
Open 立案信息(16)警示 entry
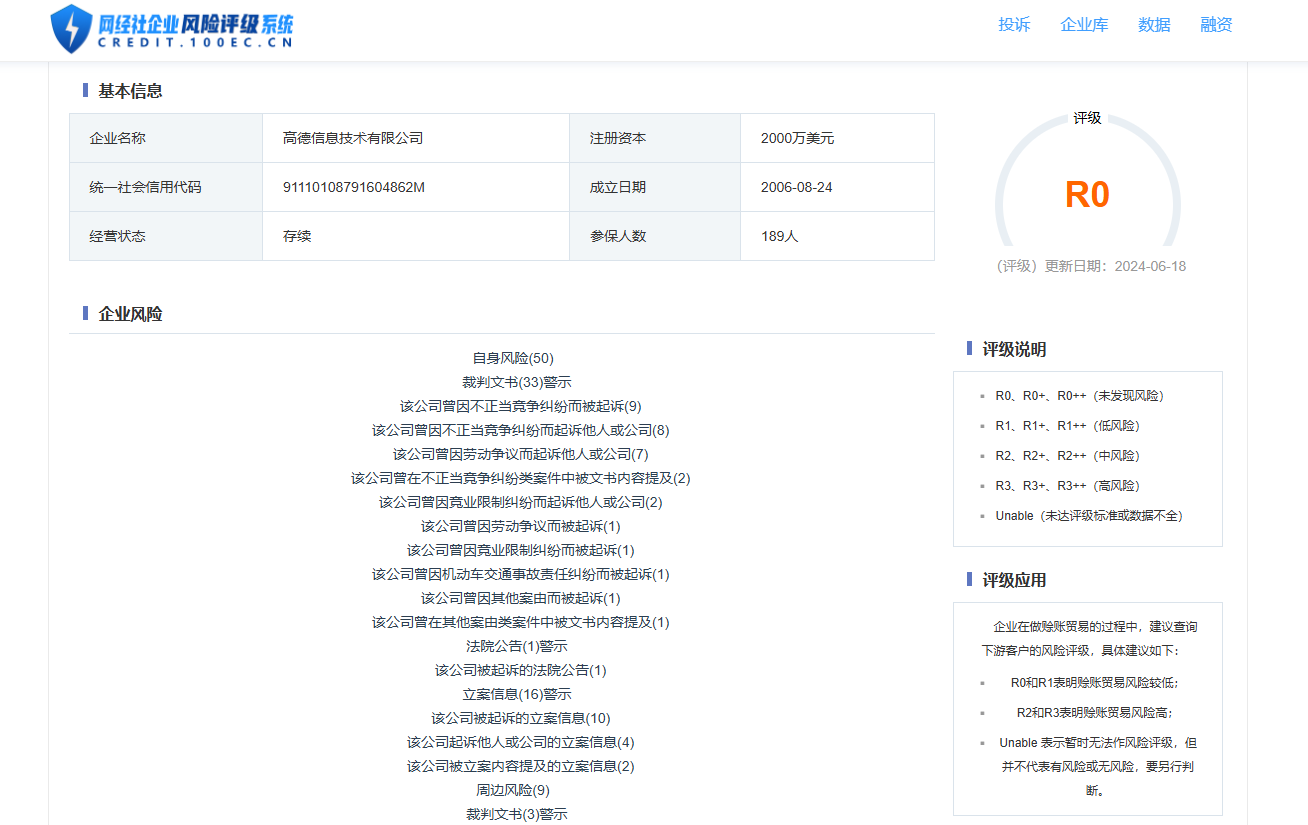pos(517,694)
